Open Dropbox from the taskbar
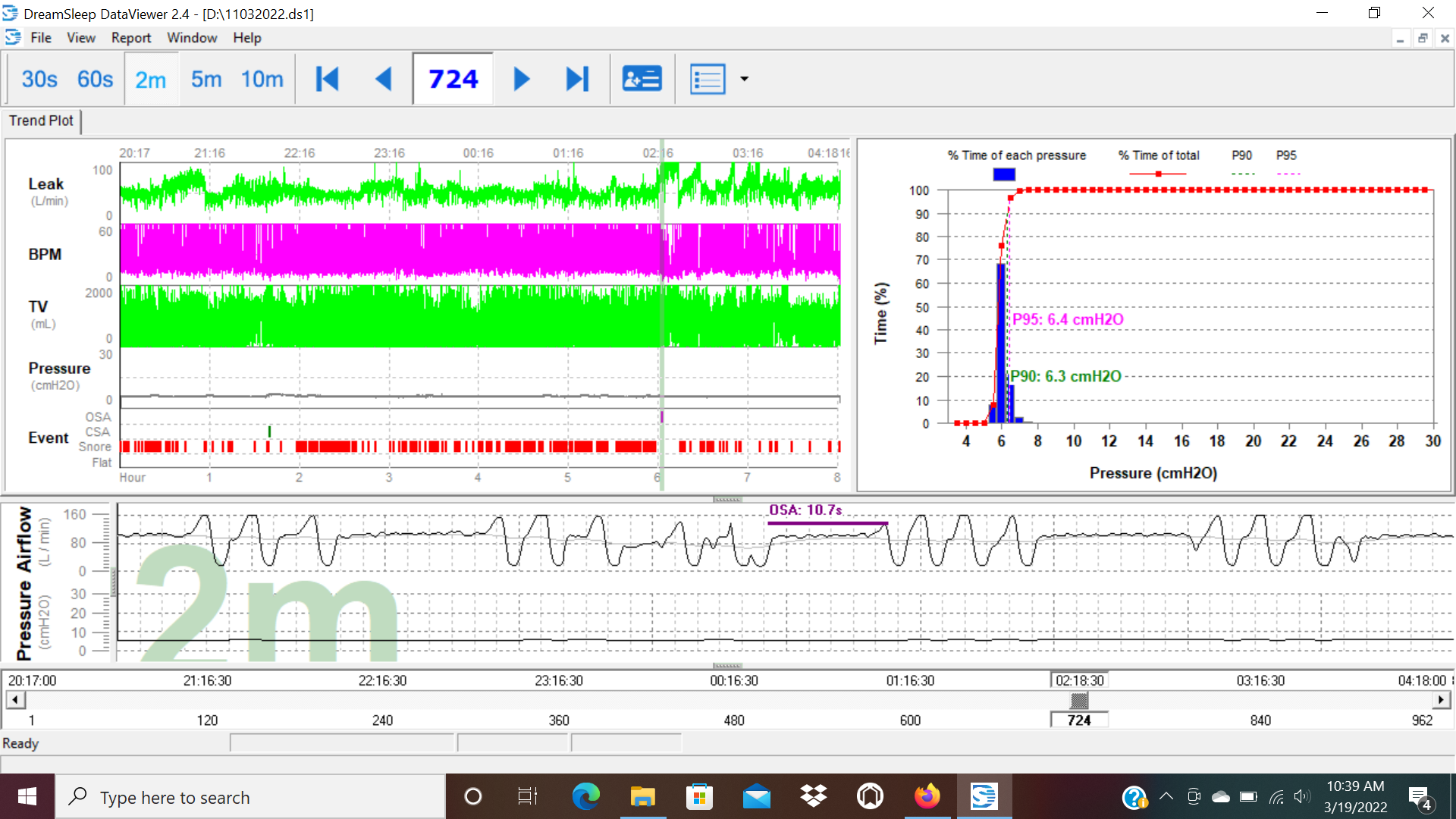The height and width of the screenshot is (819, 1456). click(x=813, y=796)
